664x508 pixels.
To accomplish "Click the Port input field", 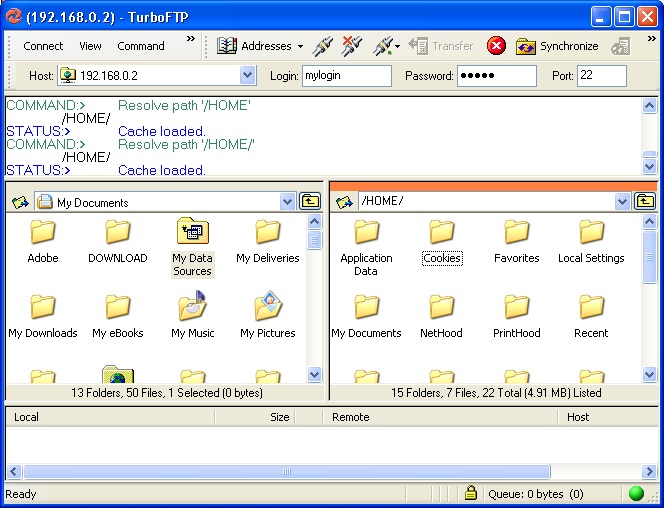I will (x=602, y=76).
